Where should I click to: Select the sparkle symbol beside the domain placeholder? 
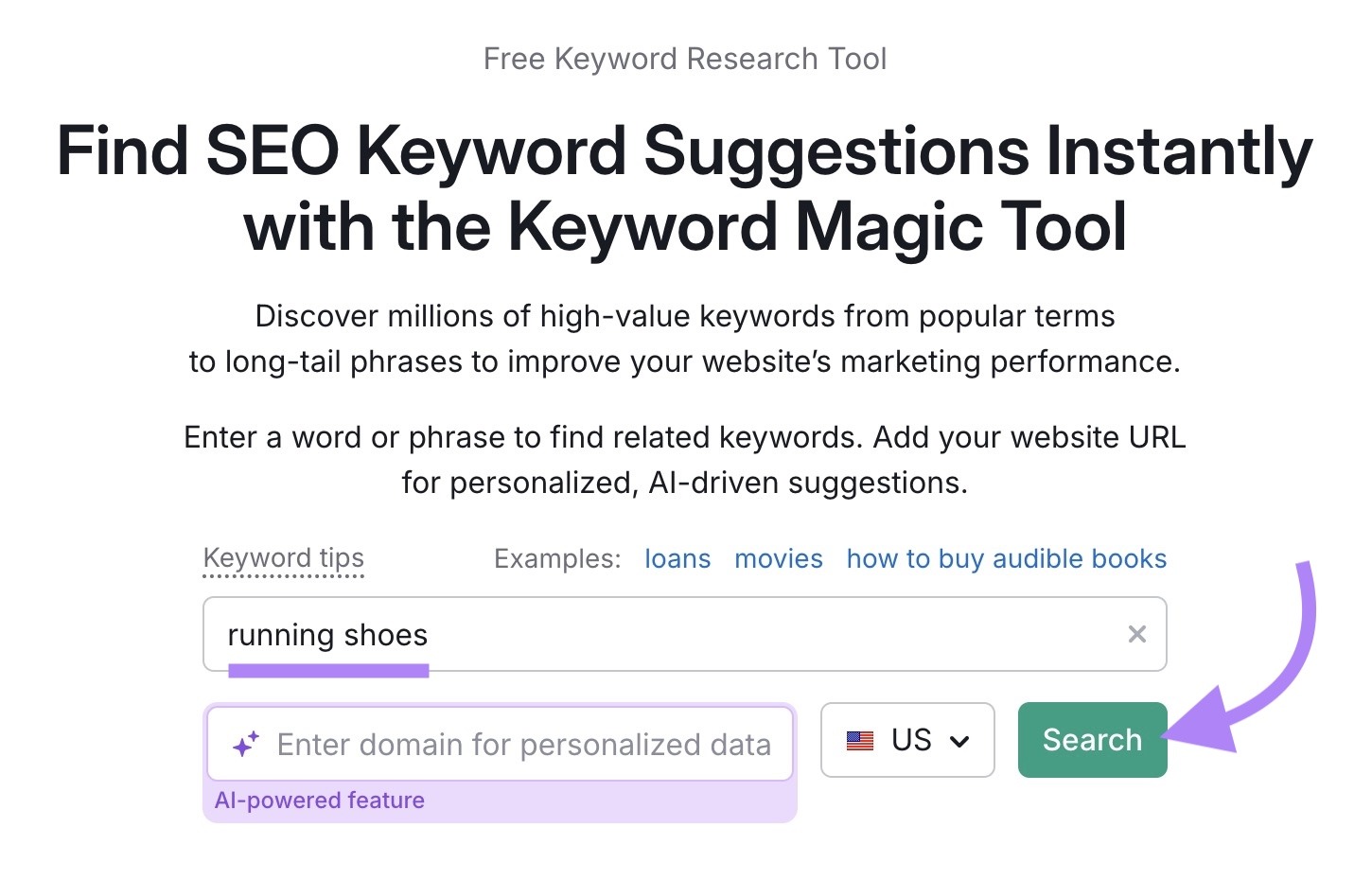coord(247,744)
